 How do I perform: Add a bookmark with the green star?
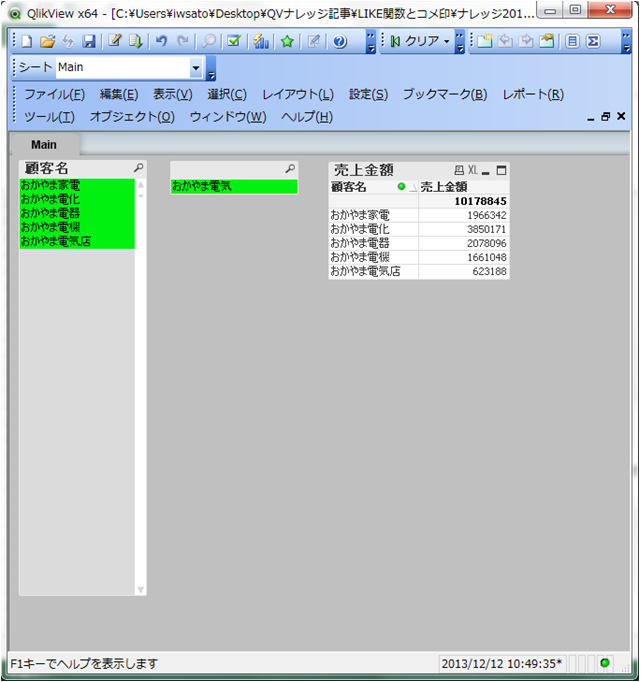point(287,41)
